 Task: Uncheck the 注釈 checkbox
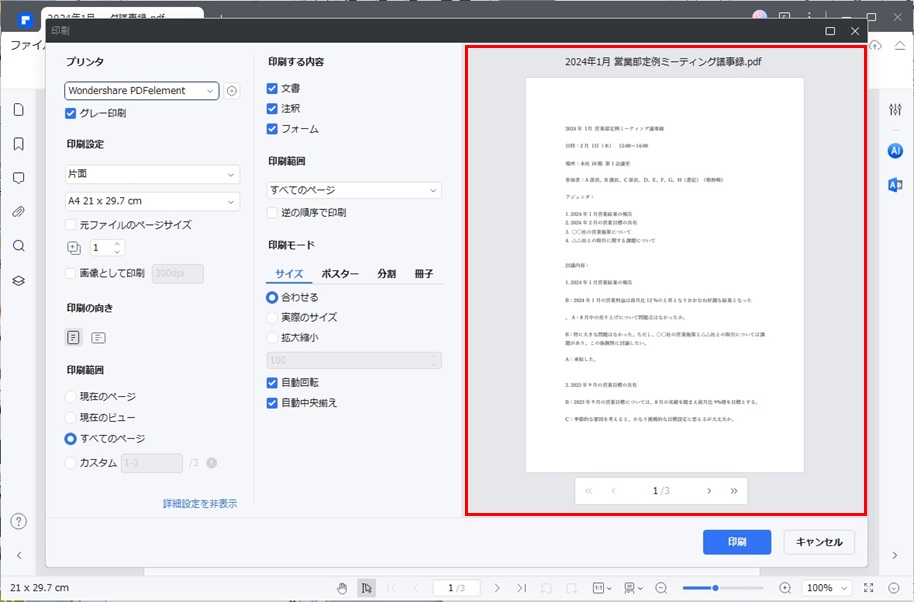coord(272,108)
